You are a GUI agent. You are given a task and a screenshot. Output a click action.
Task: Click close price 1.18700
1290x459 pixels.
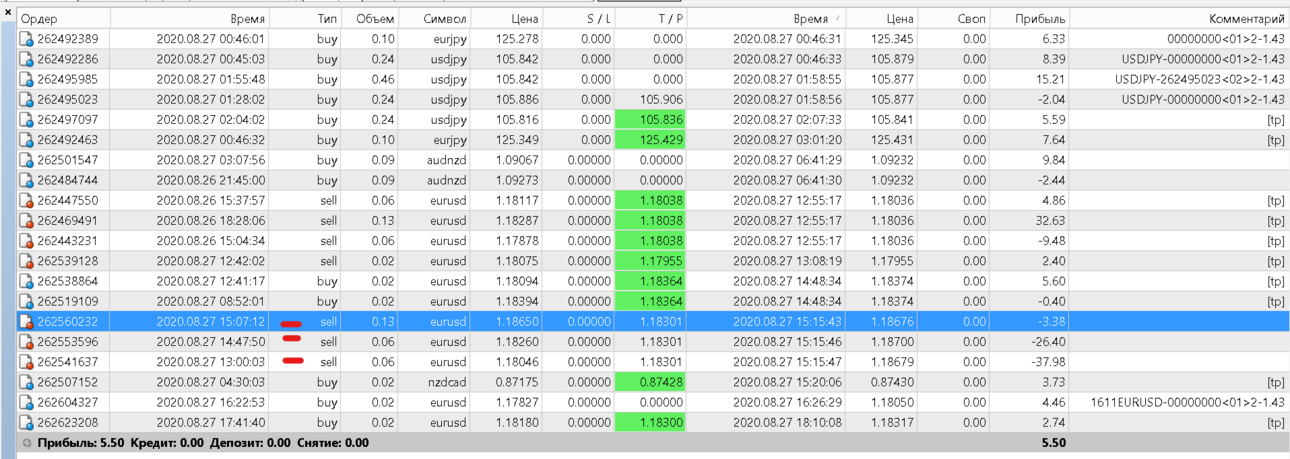coord(892,342)
